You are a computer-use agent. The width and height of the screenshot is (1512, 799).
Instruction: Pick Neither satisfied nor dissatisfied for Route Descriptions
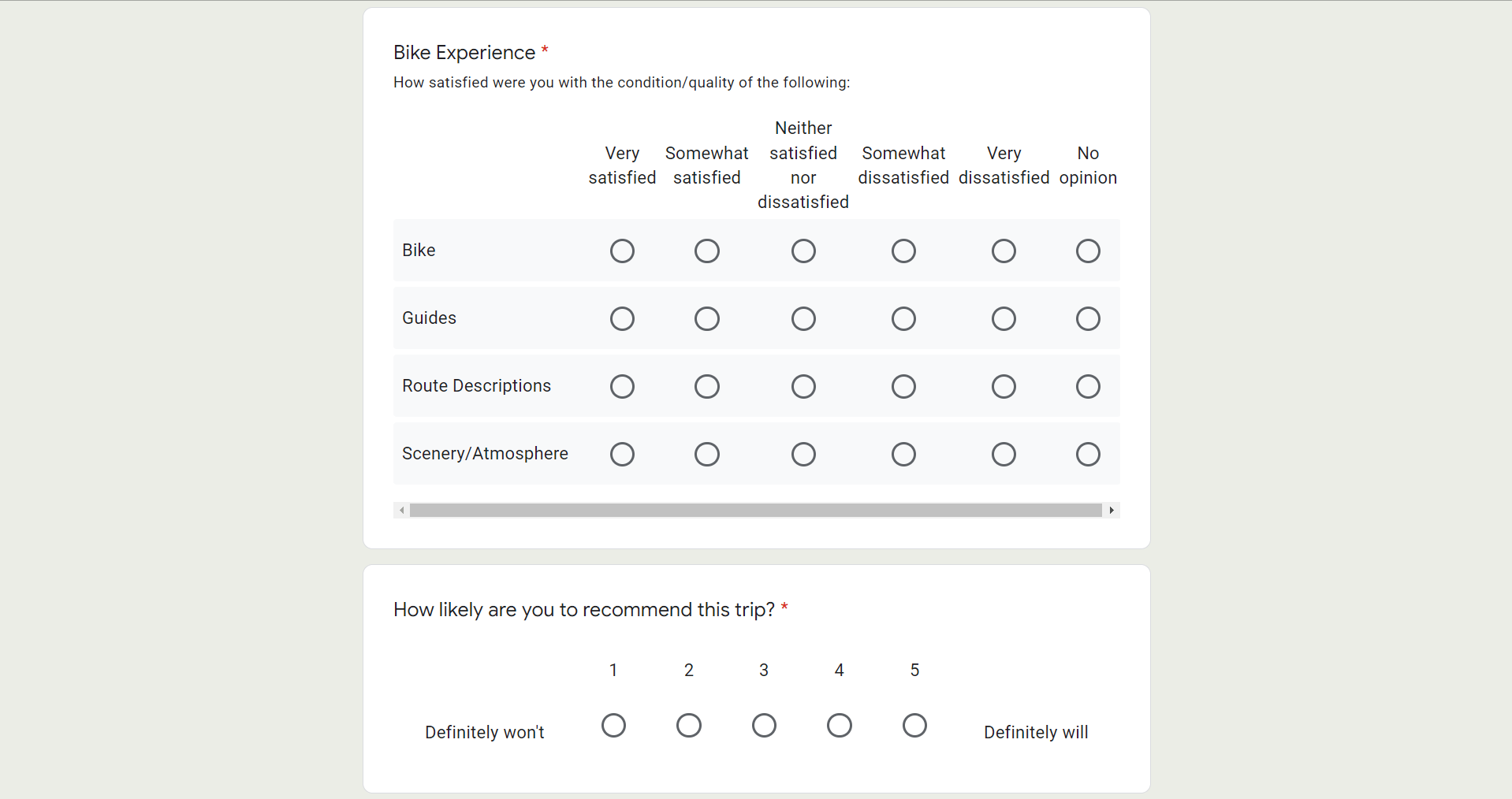click(803, 387)
